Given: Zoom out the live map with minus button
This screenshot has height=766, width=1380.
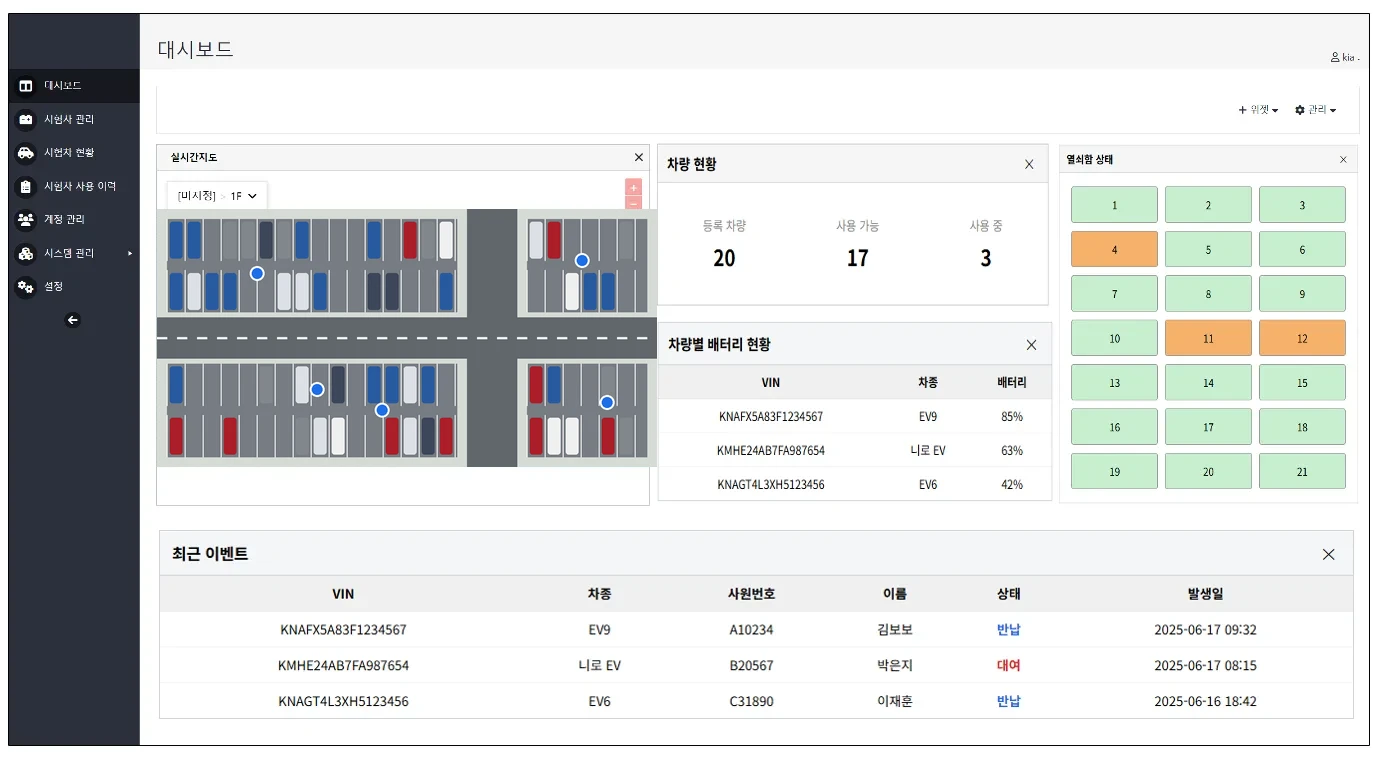Looking at the screenshot, I should coord(633,203).
